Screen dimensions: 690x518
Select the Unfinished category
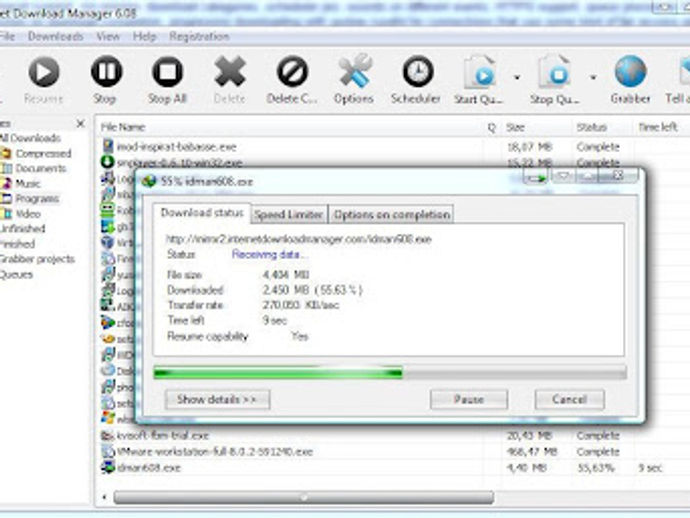(22, 229)
